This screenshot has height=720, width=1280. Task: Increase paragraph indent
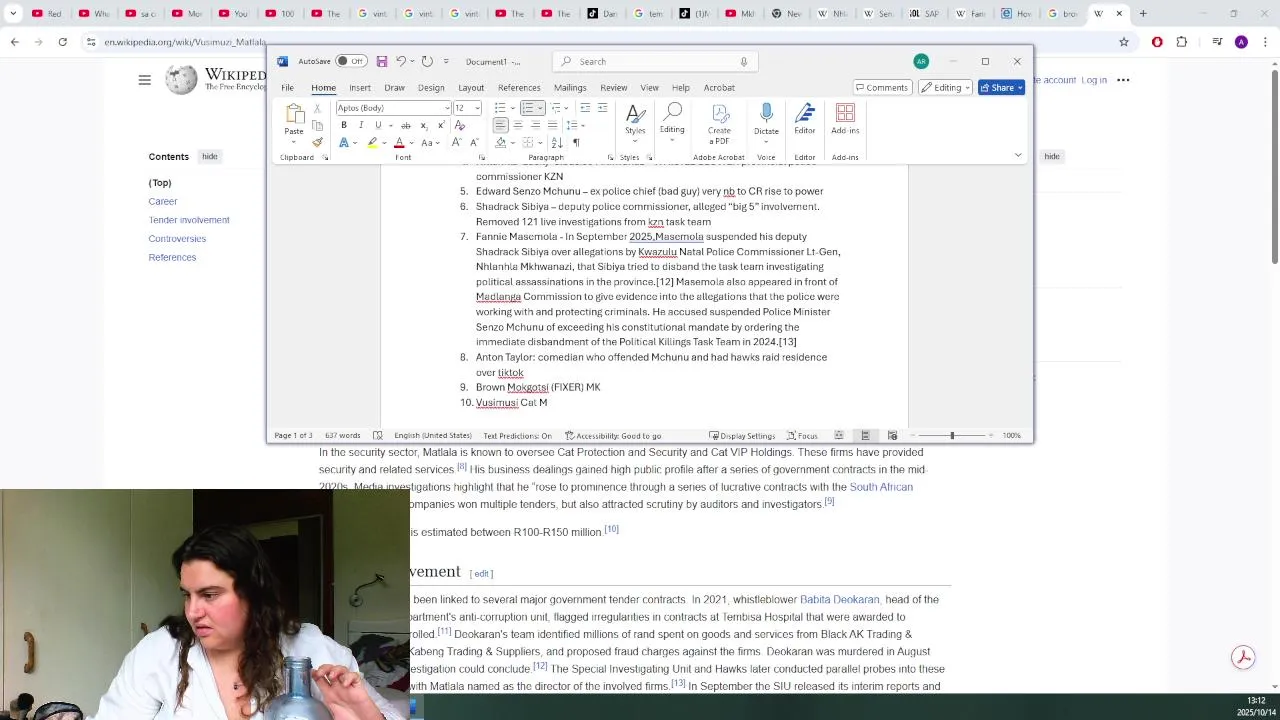[602, 108]
